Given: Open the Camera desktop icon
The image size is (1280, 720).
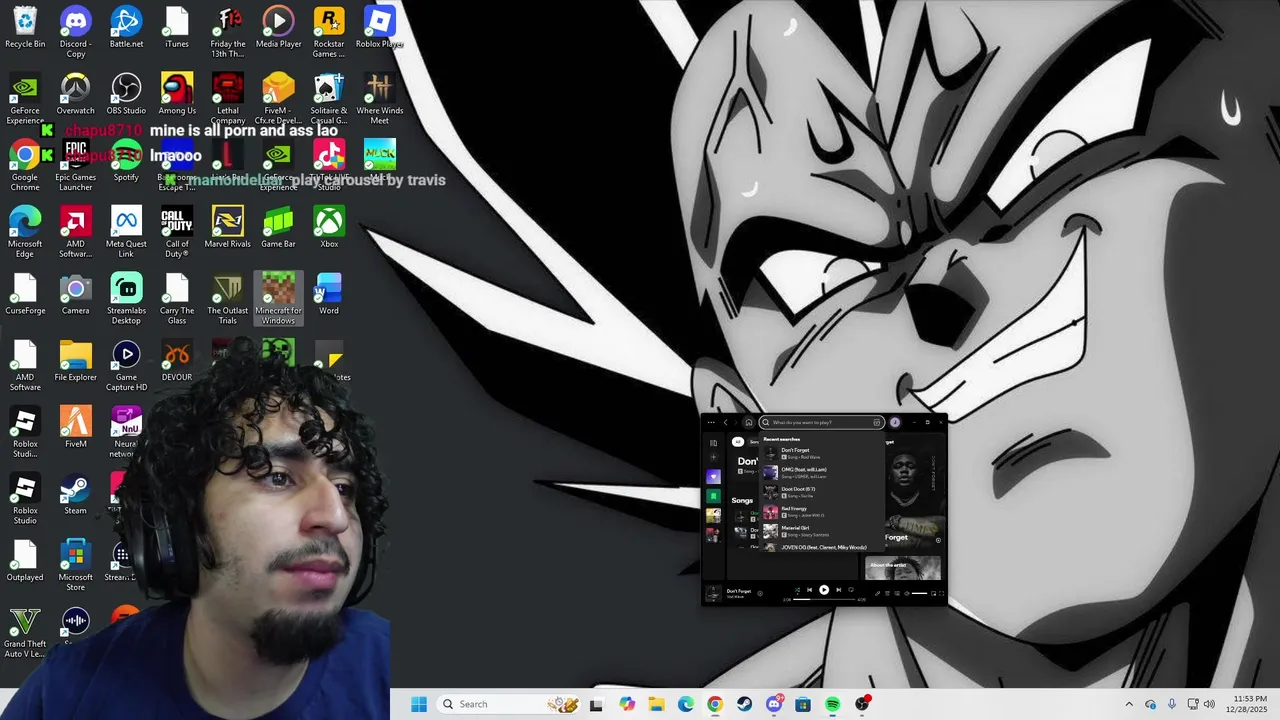Looking at the screenshot, I should 75,295.
